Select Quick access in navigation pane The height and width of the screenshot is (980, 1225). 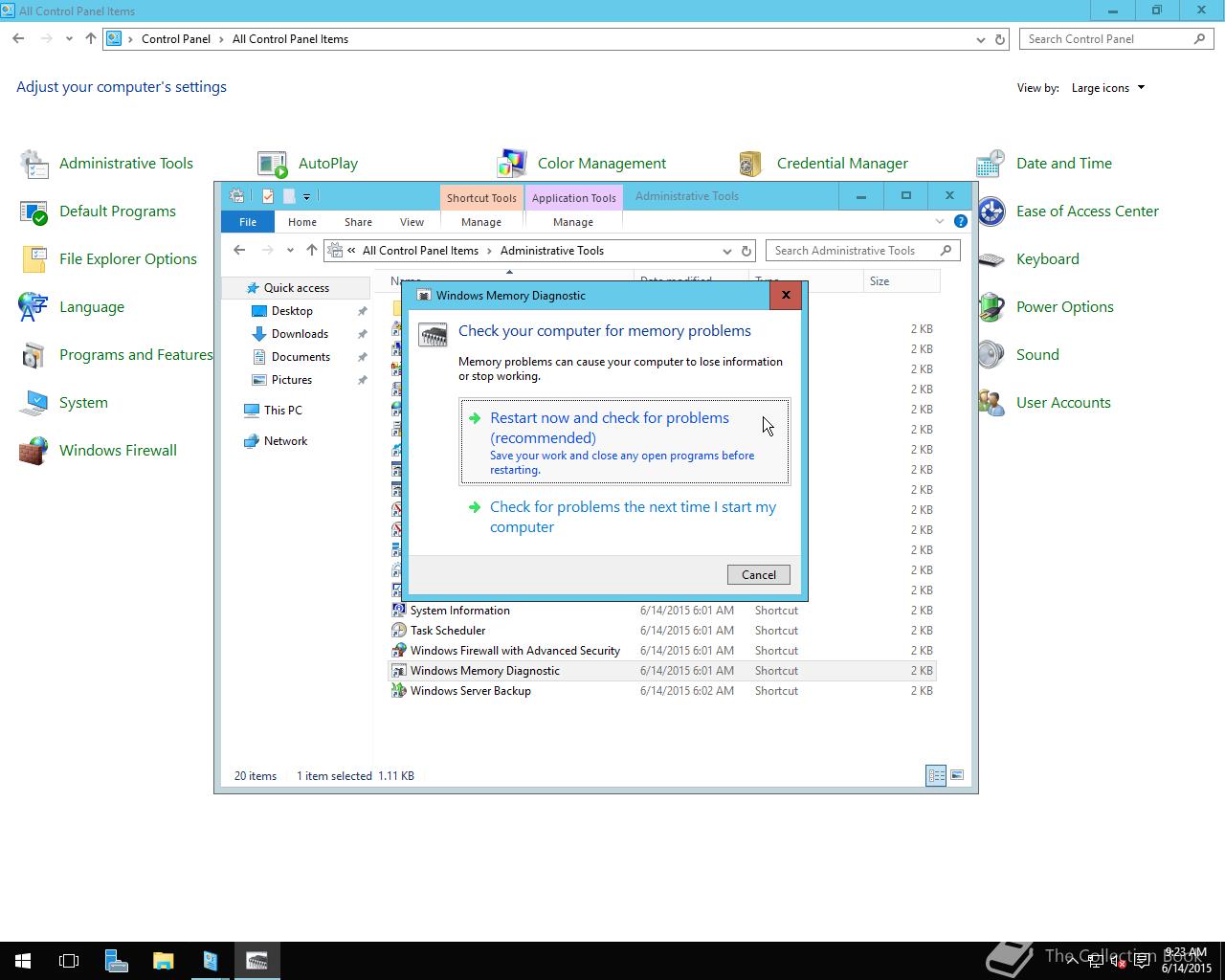click(296, 288)
